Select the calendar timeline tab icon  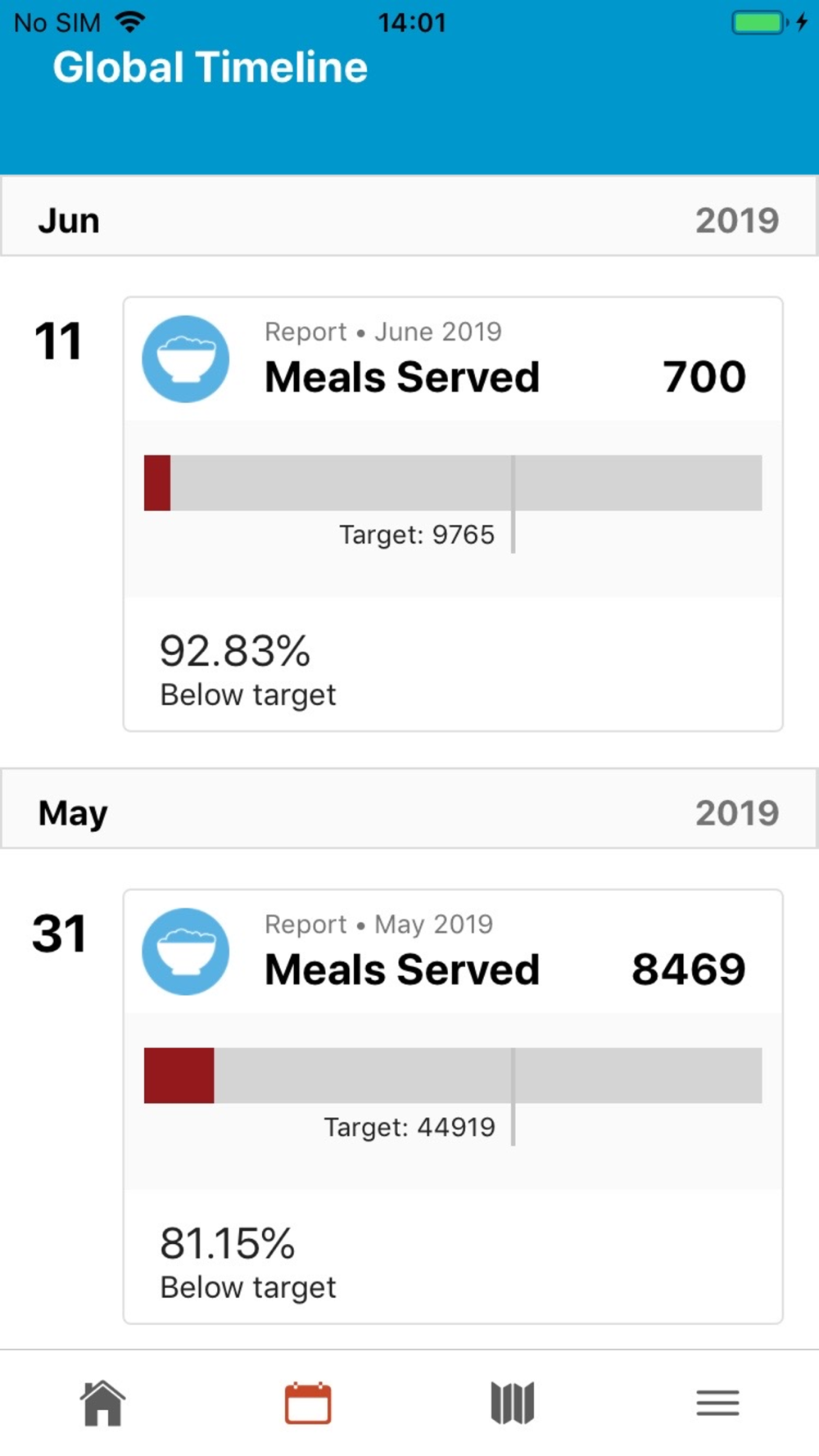(x=308, y=1403)
